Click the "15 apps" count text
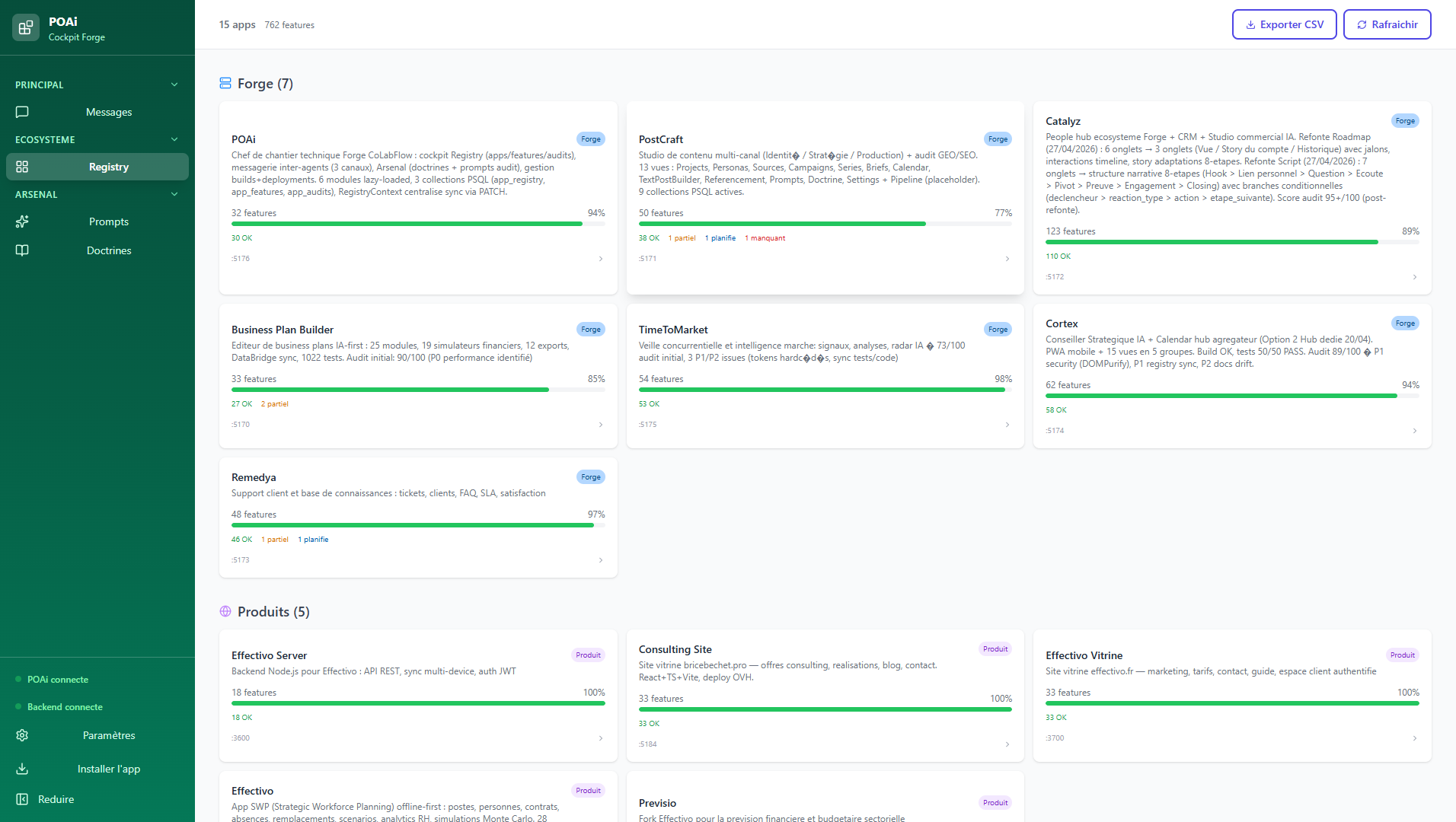Screen dimensions: 1456x822 [x=238, y=24]
